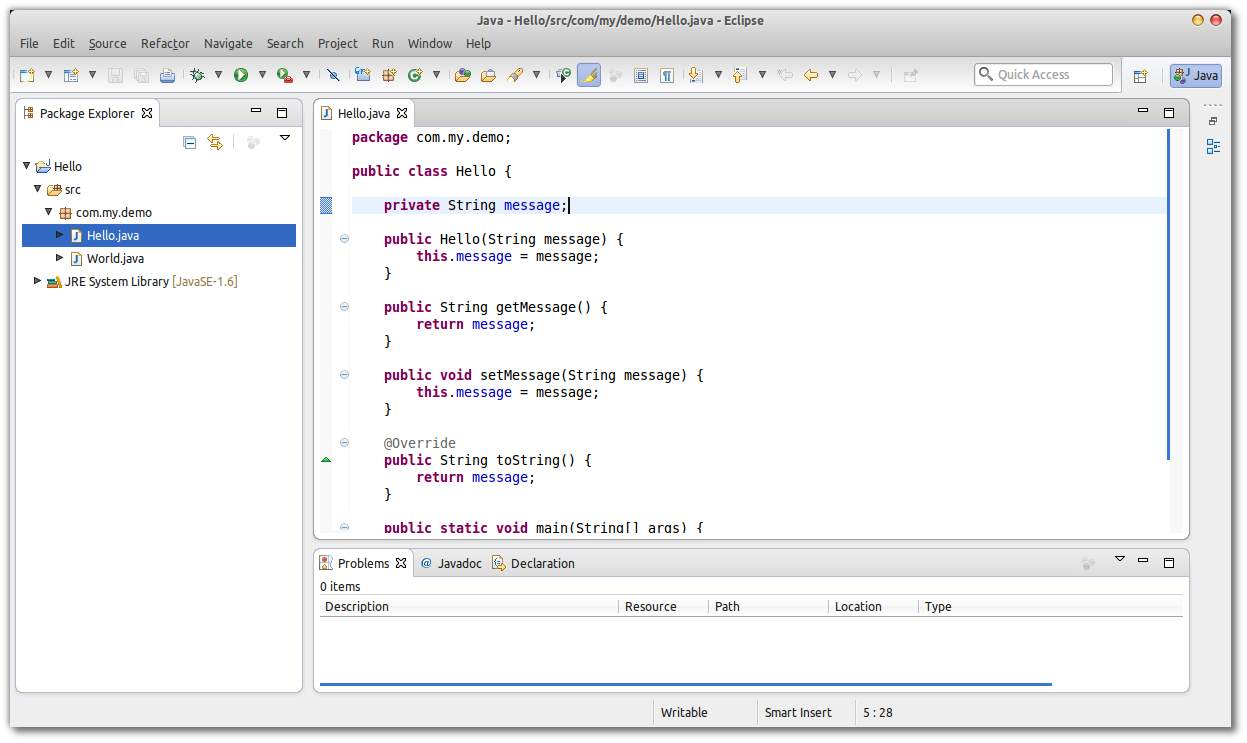Close the Package Explorer view tab
This screenshot has height=743, width=1247.
[147, 113]
